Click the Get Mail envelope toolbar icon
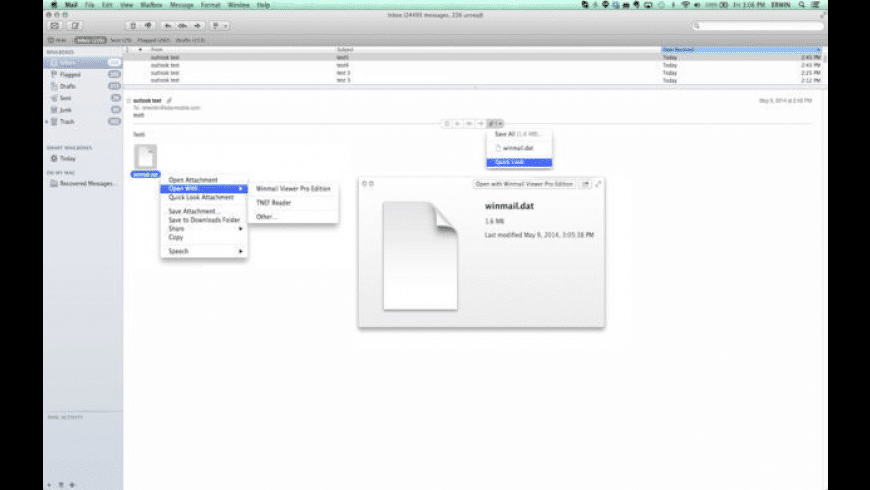Screen dimensions: 870x490 tap(54, 26)
